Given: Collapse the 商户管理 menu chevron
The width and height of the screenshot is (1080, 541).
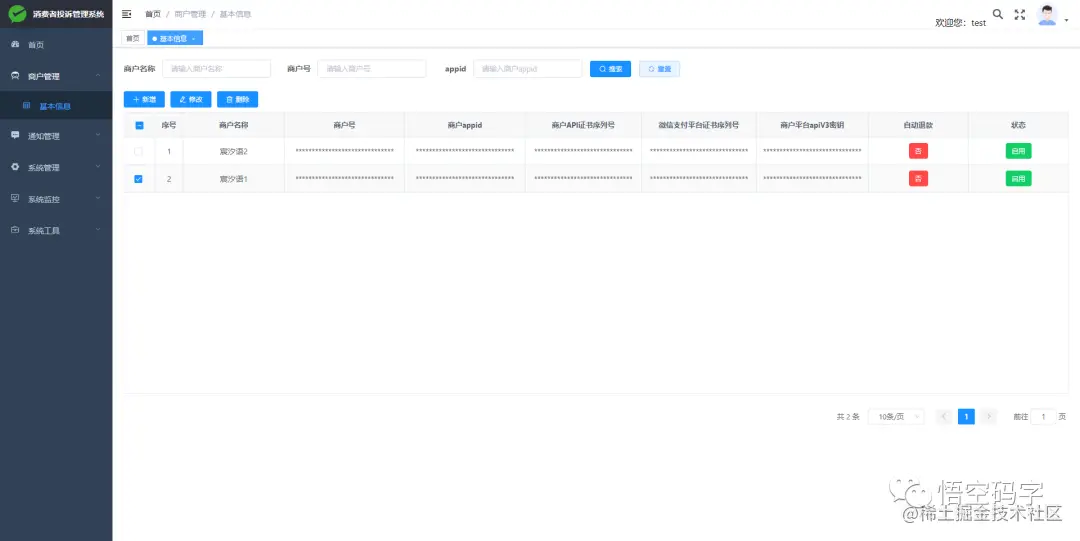Looking at the screenshot, I should coord(98,76).
